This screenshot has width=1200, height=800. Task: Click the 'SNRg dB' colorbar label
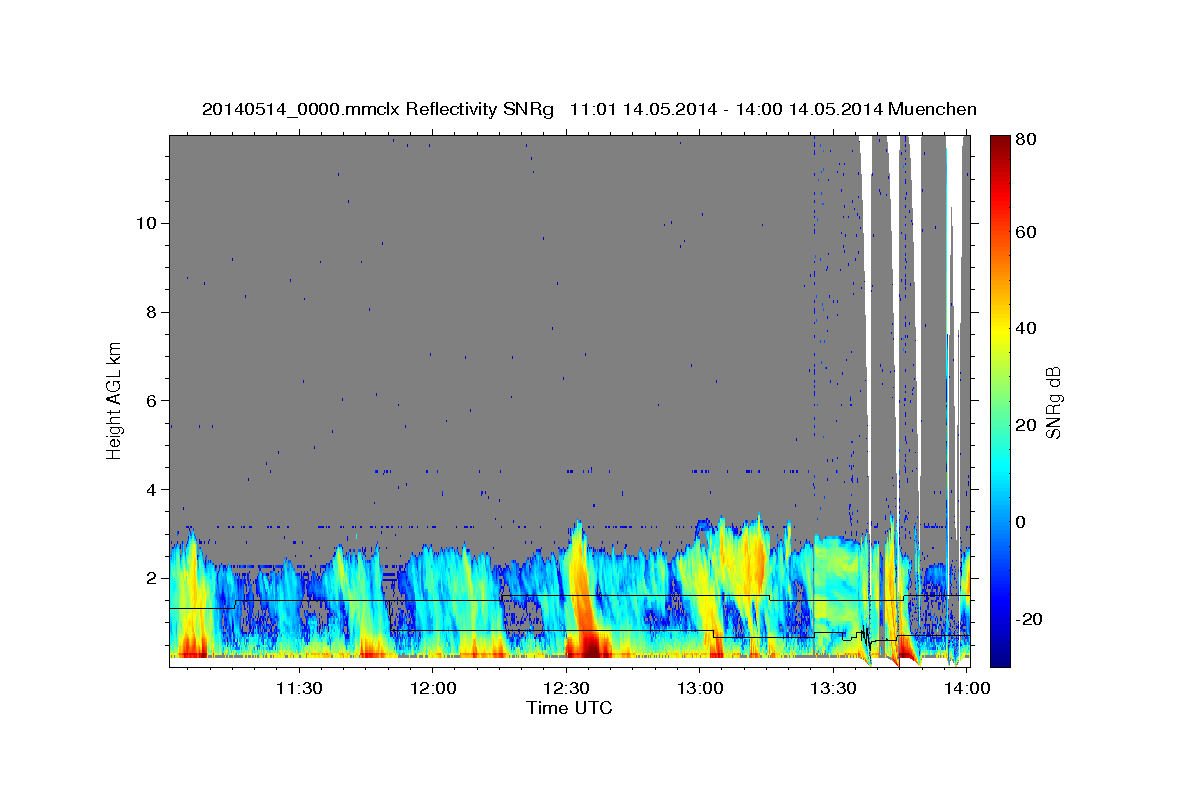(x=1053, y=402)
